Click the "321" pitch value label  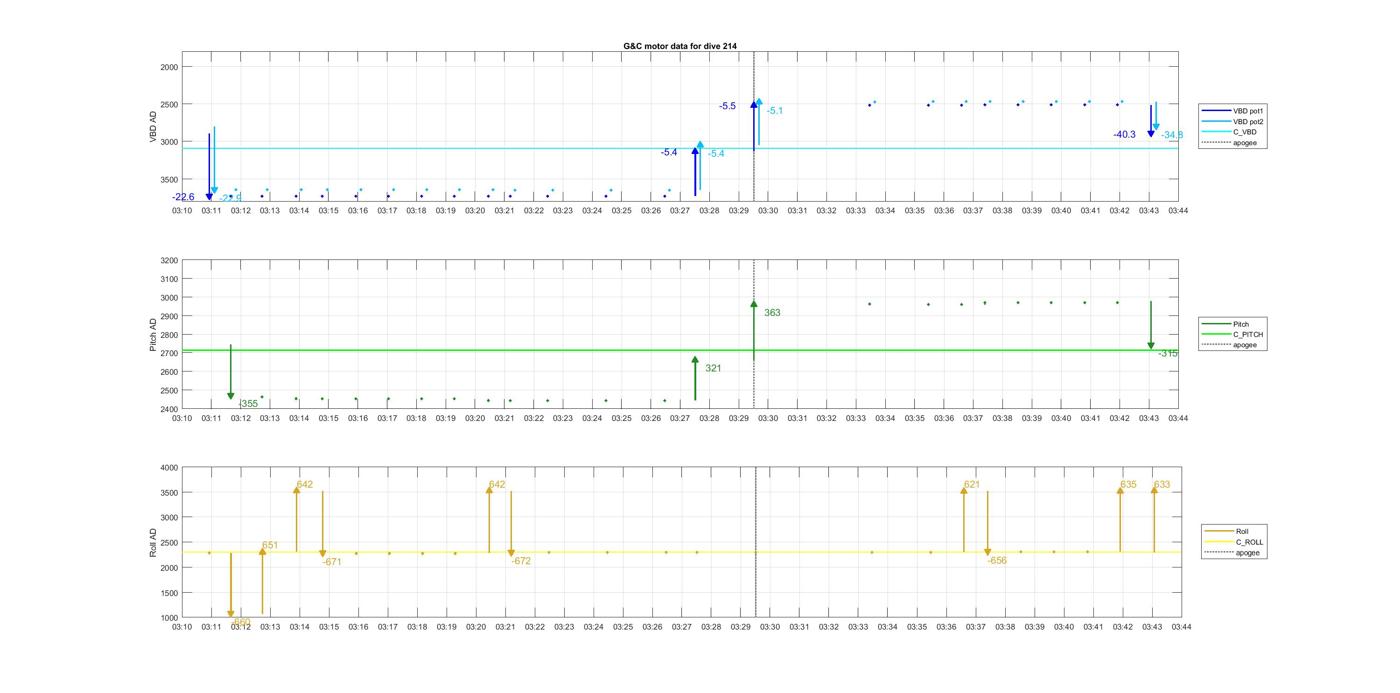tap(713, 369)
